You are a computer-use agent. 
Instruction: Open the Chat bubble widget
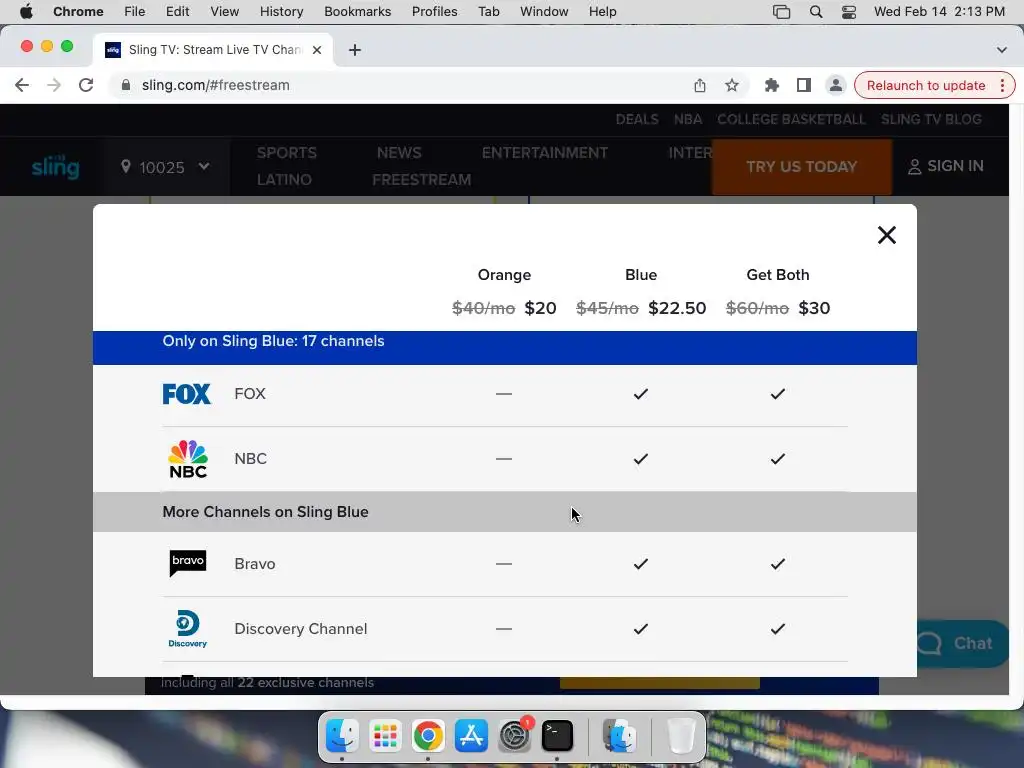[963, 643]
